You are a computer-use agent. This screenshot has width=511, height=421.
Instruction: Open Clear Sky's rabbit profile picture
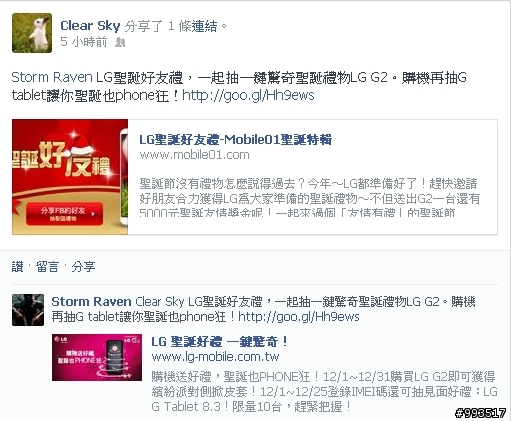click(x=32, y=33)
